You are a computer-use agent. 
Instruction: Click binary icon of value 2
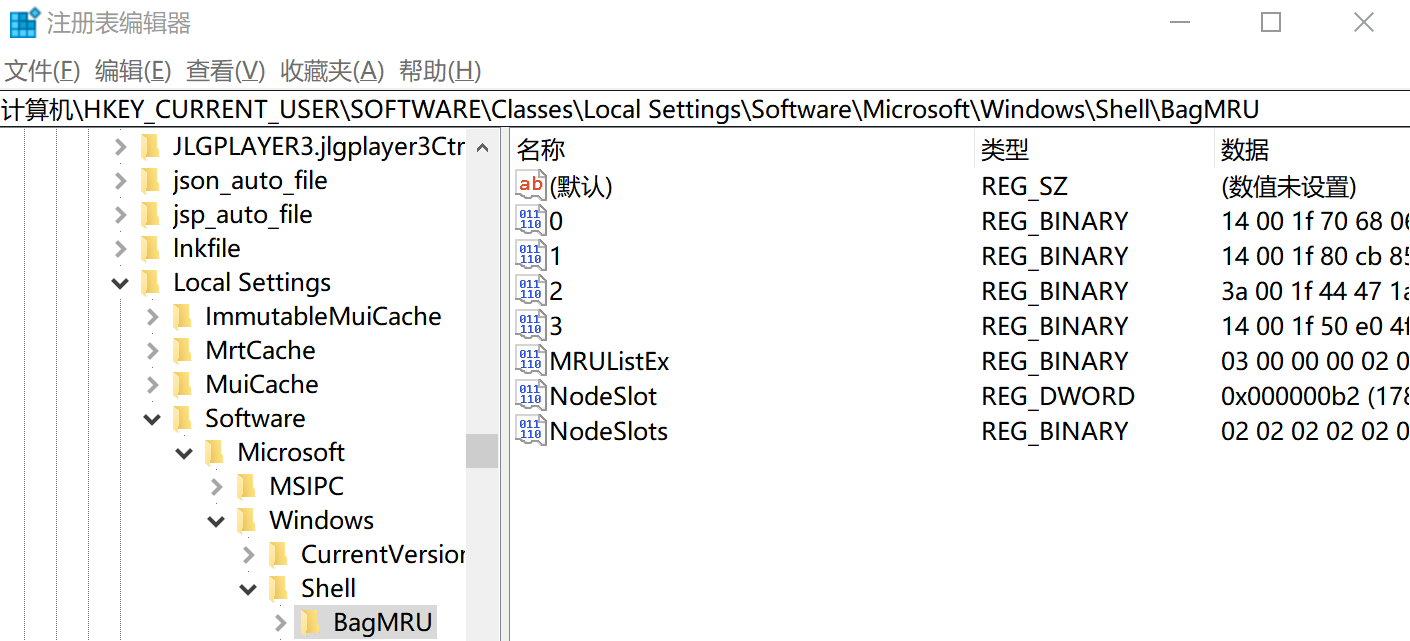pos(531,290)
